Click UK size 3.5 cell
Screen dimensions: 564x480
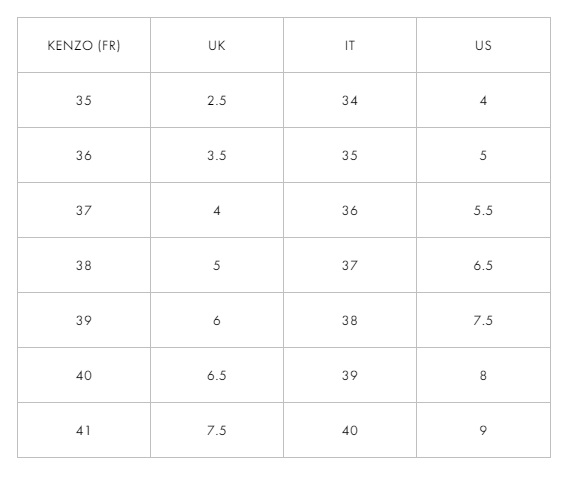(x=217, y=155)
